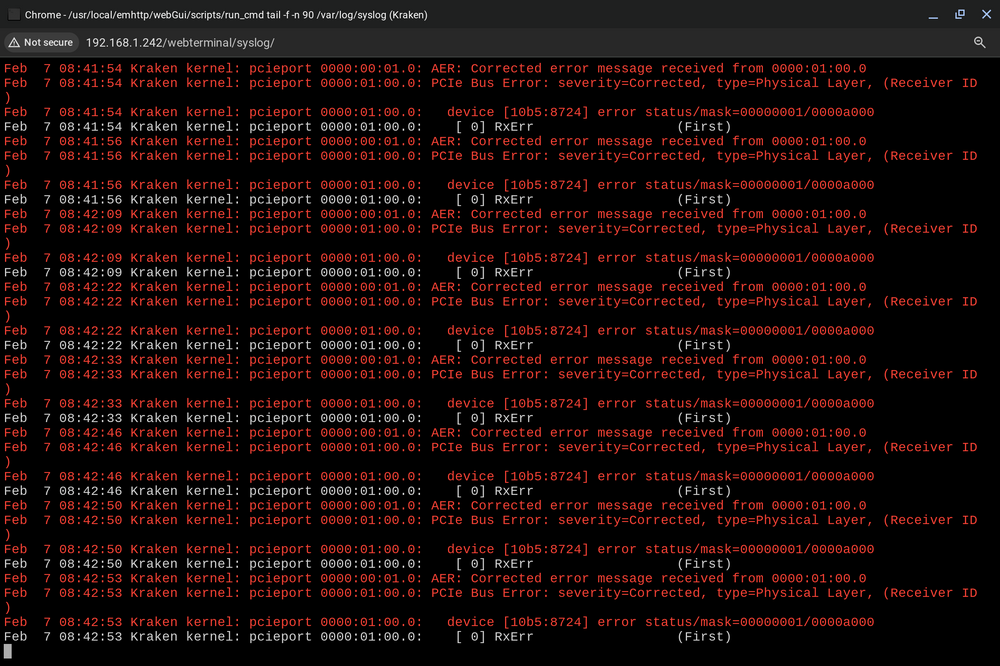This screenshot has width=1000, height=666.
Task: Click the 08:42:33 device [10b5:8724] line
Action: coord(439,403)
